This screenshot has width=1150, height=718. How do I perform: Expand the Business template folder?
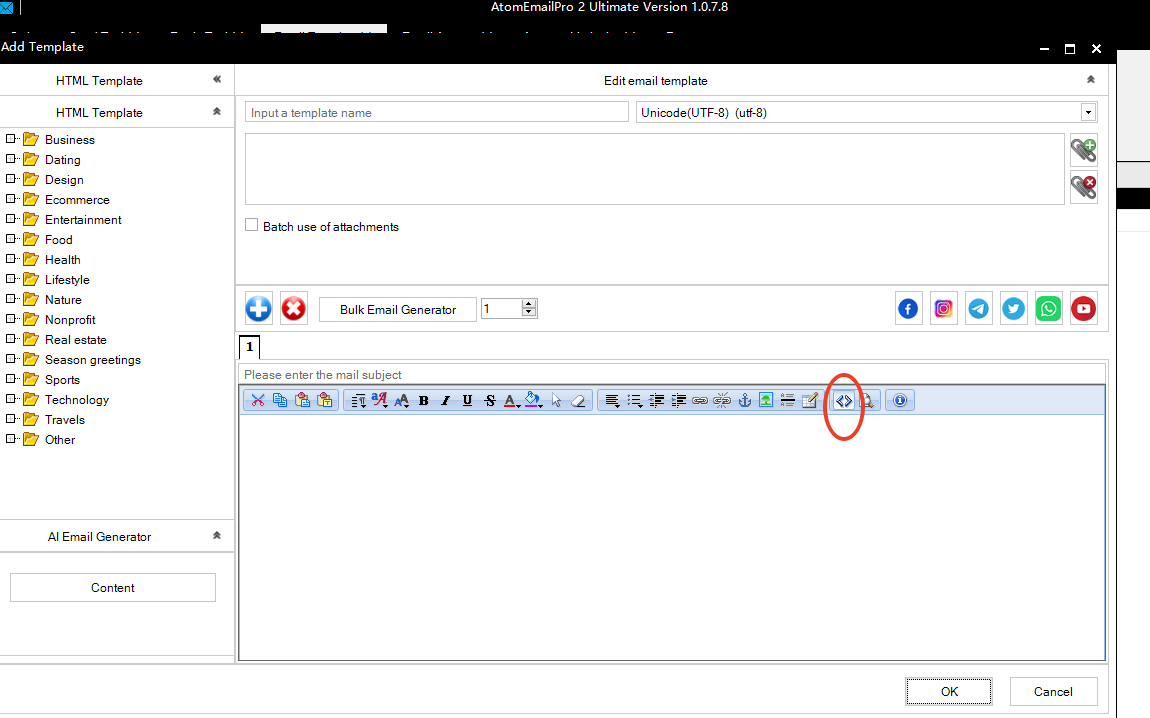(x=10, y=139)
